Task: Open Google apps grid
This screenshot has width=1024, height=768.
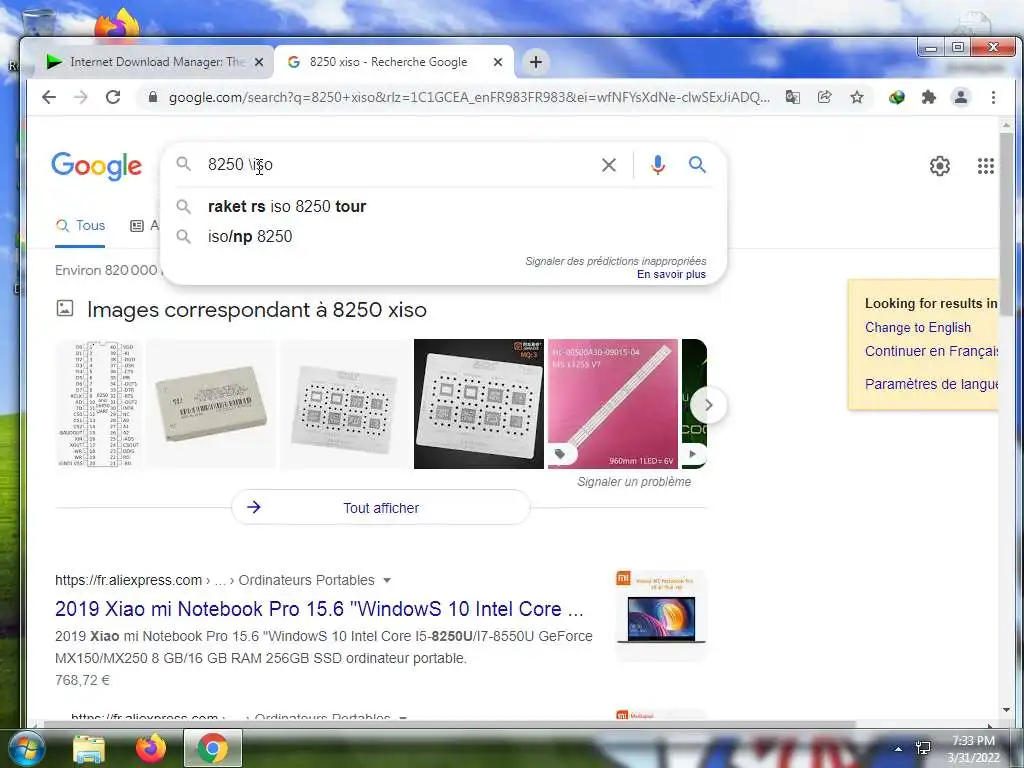Action: (x=985, y=166)
